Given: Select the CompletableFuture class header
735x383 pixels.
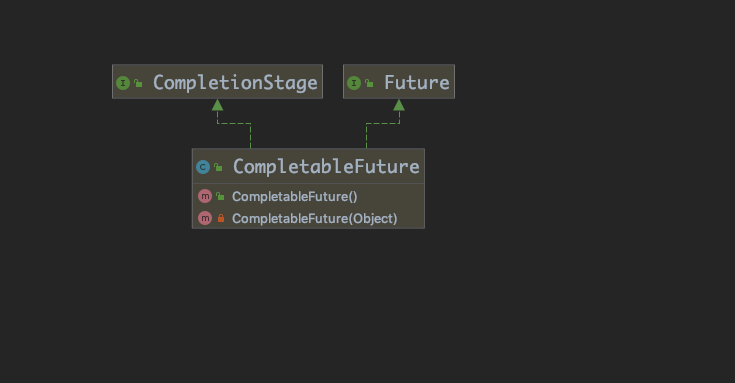Looking at the screenshot, I should pyautogui.click(x=308, y=166).
